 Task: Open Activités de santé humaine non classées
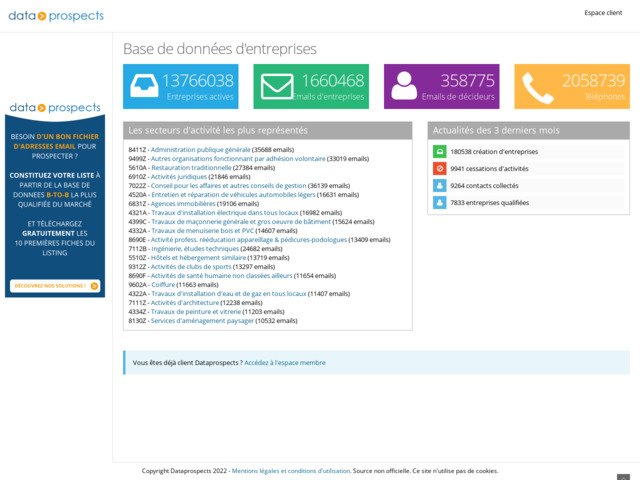(x=222, y=276)
